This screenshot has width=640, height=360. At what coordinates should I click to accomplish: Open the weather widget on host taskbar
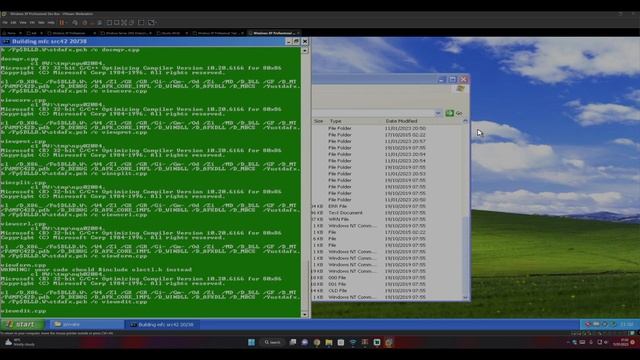tap(19, 342)
